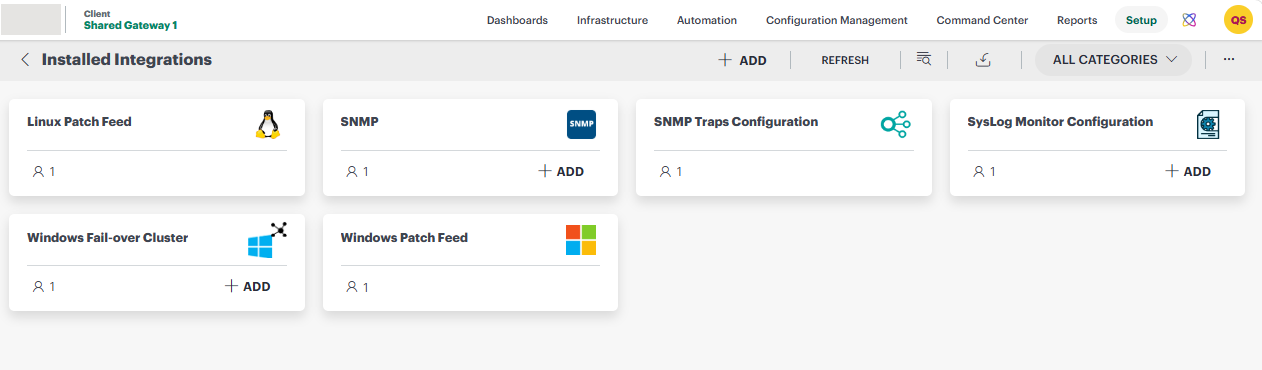Open the Dashboards menu

coord(517,20)
